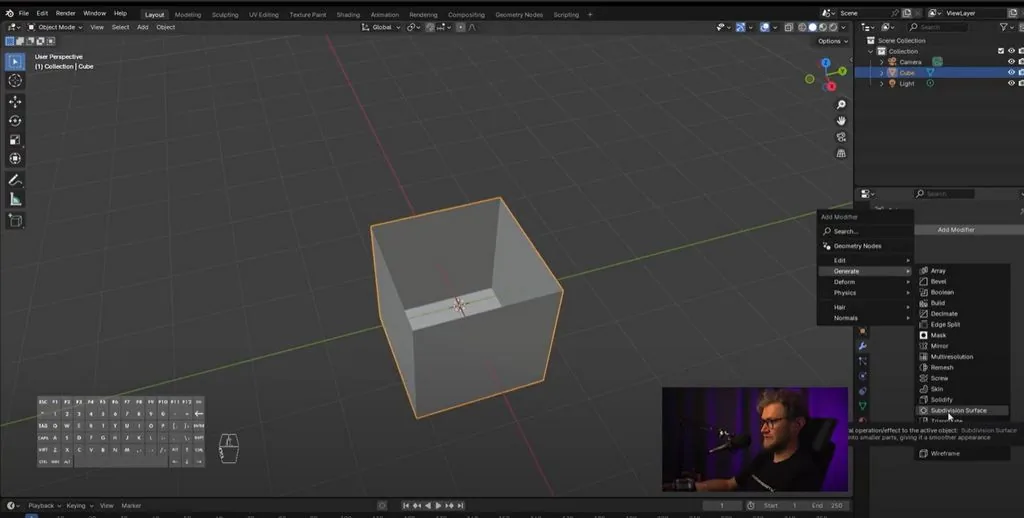Toggle camera view icon in viewport
The height and width of the screenshot is (518, 1024).
[841, 137]
